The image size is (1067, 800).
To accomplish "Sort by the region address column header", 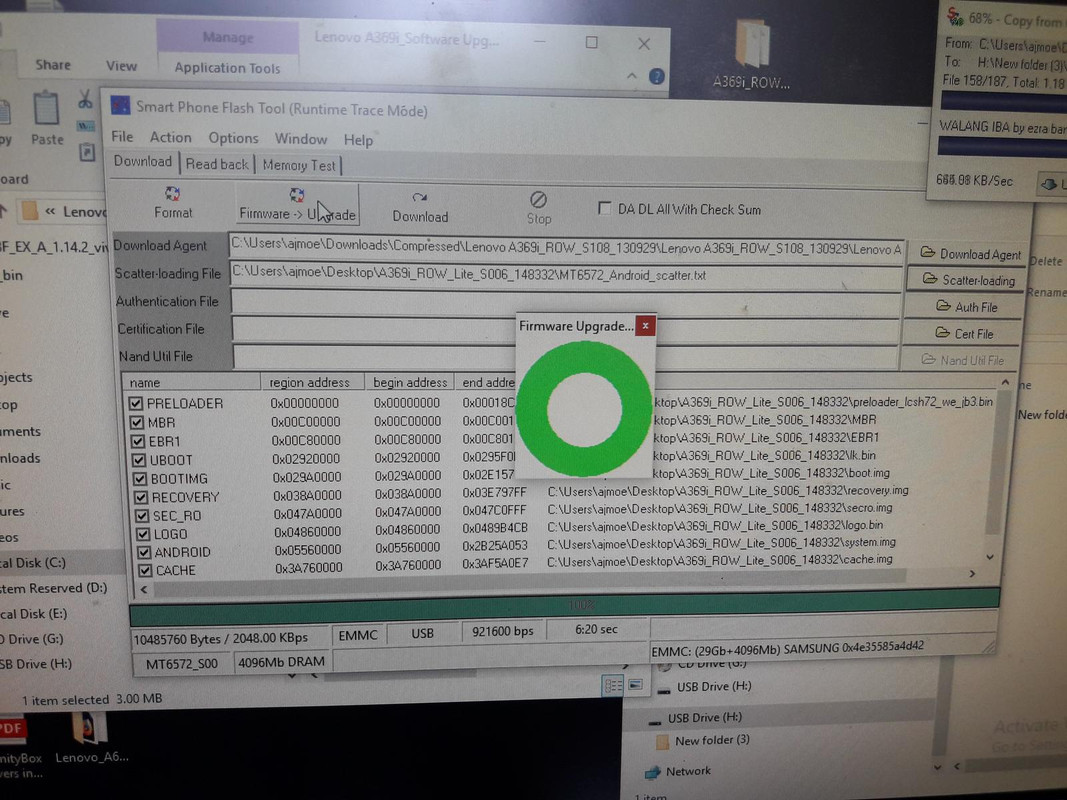I will tap(312, 382).
